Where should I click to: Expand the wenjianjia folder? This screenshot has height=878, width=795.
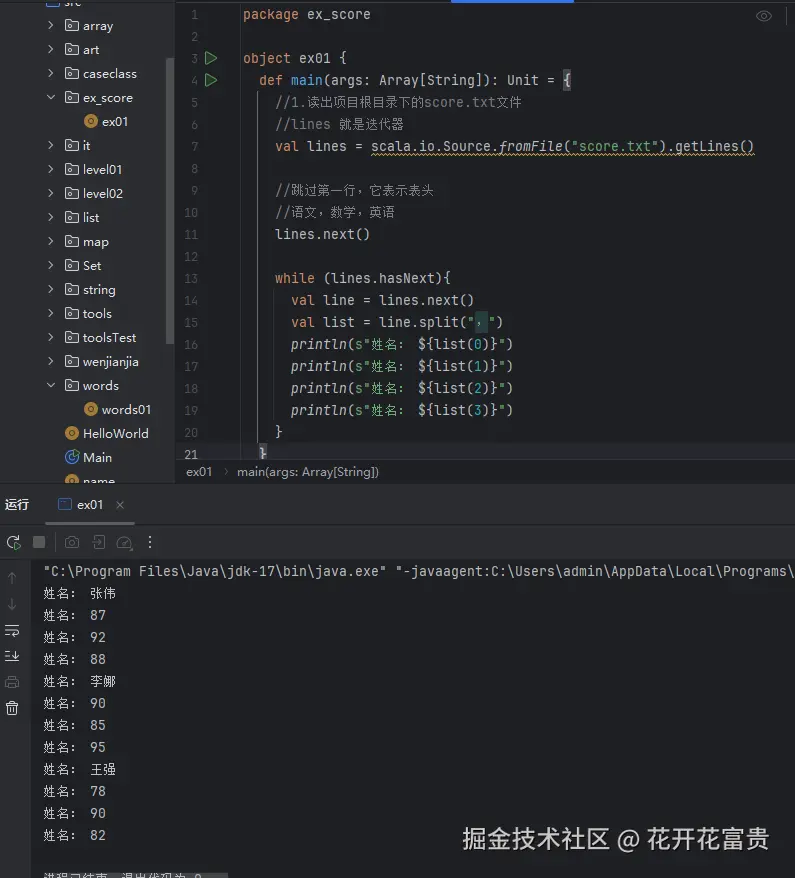[x=51, y=361]
